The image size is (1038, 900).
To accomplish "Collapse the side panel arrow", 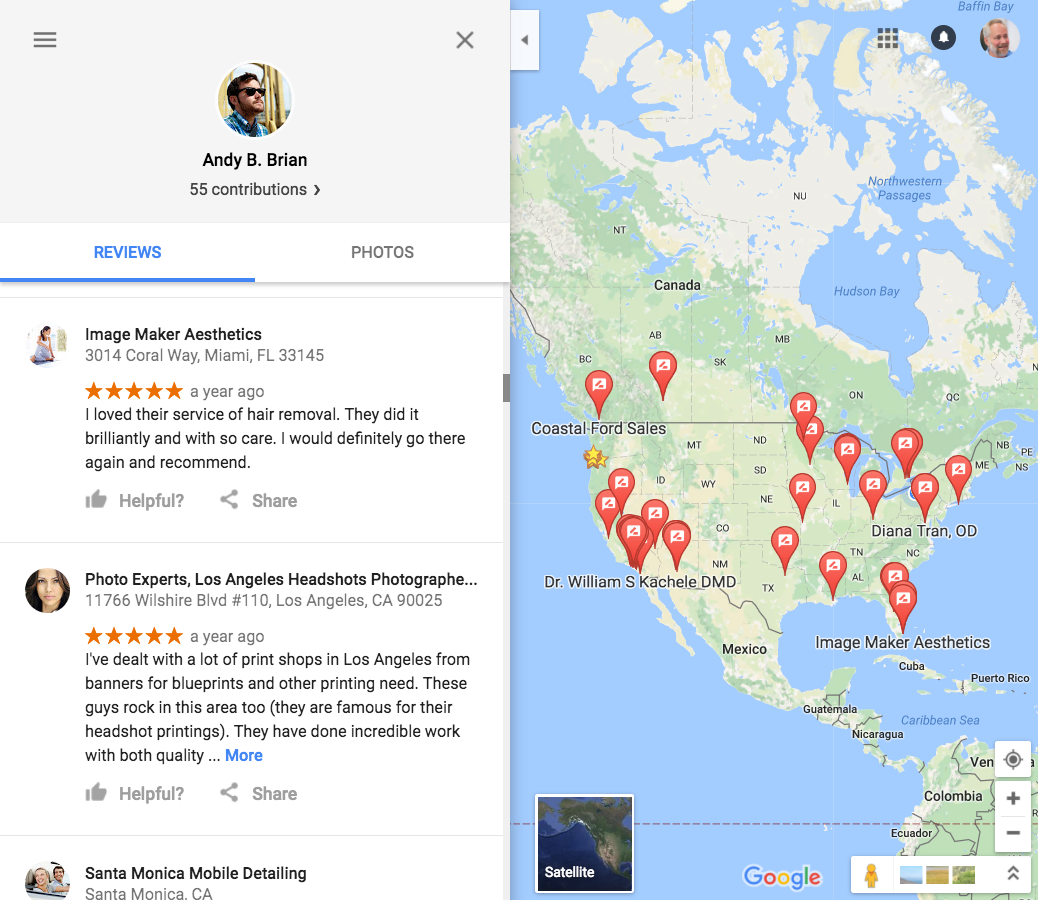I will 524,40.
